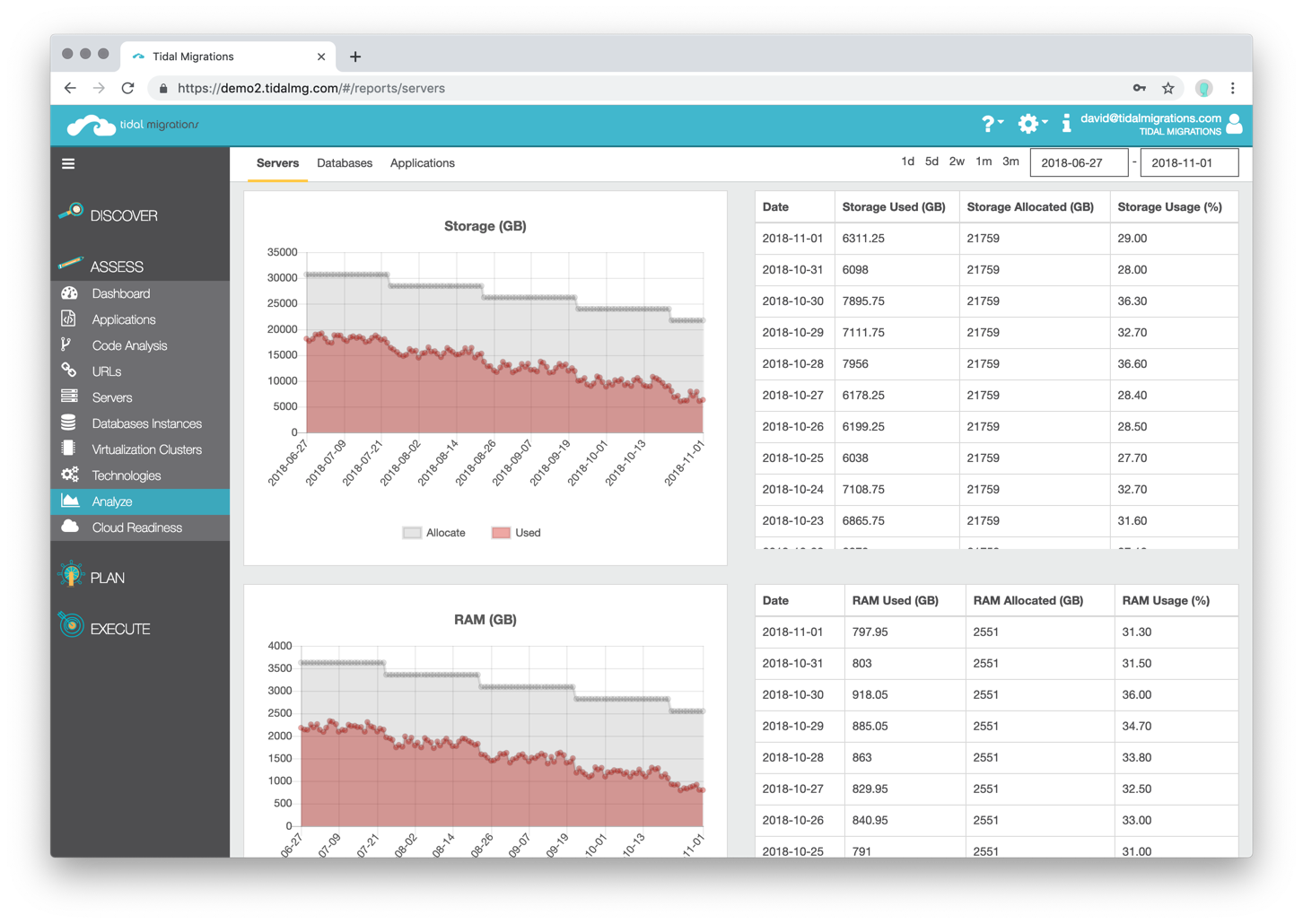The image size is (1303, 924).
Task: Select the 2w time range
Action: [x=957, y=161]
